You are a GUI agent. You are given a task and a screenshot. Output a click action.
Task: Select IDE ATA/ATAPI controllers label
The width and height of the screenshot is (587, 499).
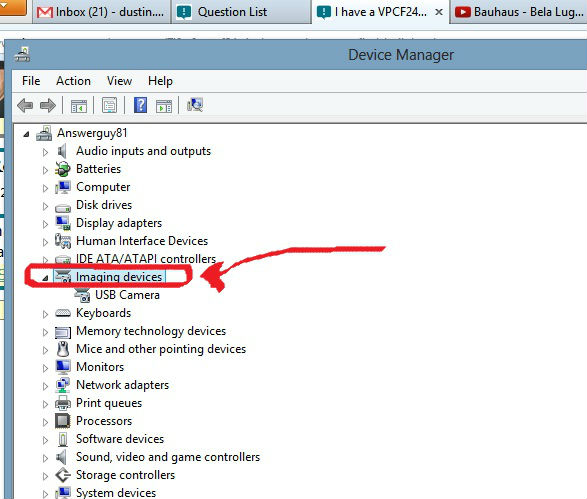pos(146,259)
